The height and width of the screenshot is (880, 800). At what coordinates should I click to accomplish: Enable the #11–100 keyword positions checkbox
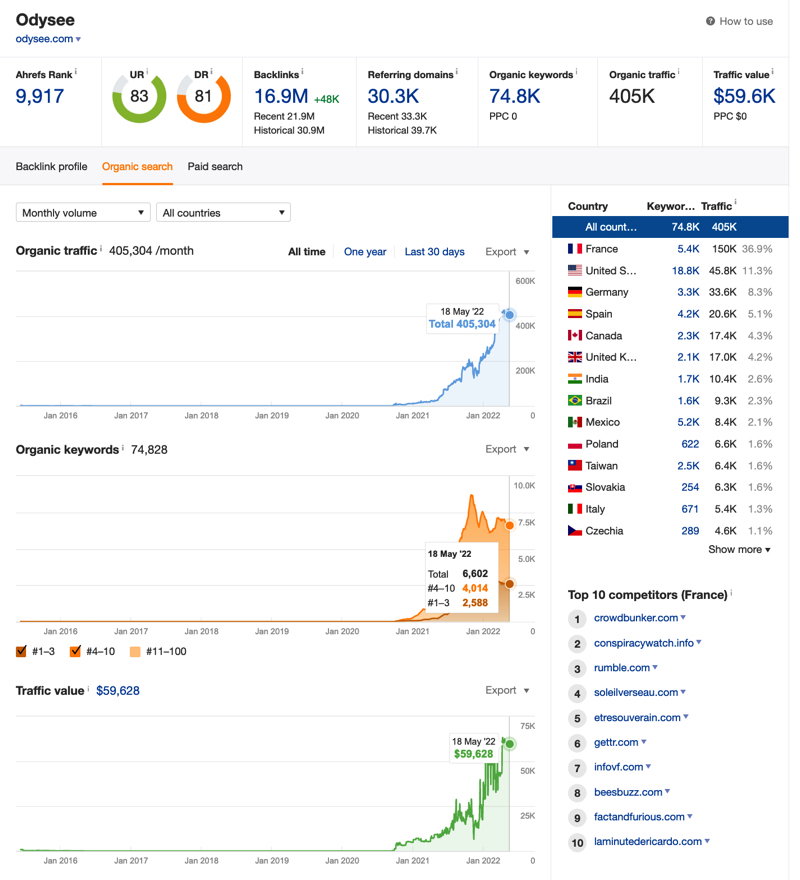coord(135,652)
